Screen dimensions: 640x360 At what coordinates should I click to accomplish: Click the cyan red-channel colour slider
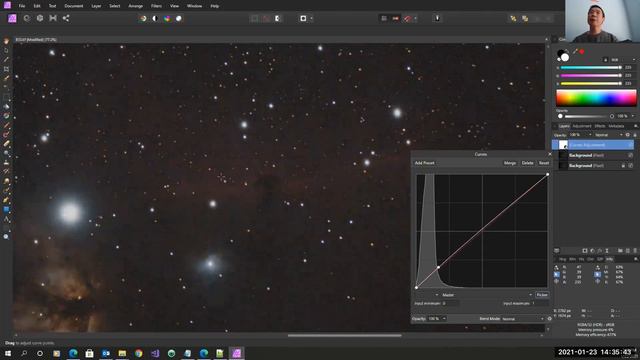click(x=591, y=68)
